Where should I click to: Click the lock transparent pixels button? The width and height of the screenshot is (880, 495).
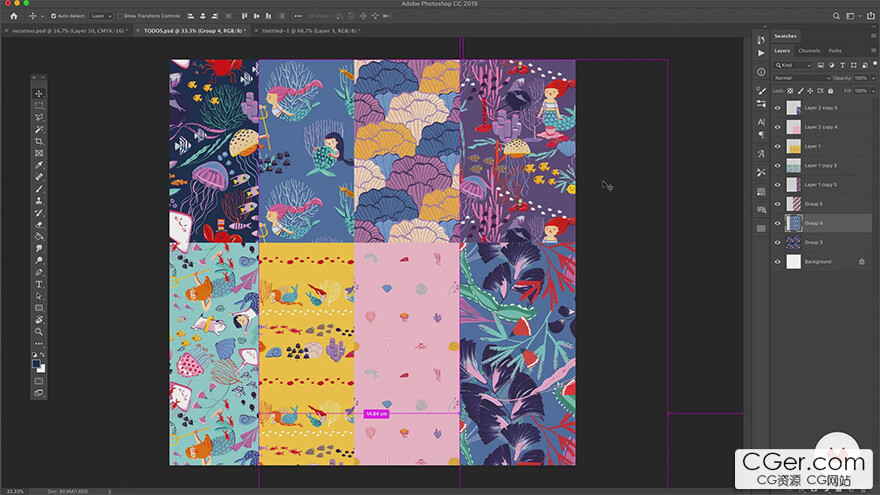coord(790,90)
